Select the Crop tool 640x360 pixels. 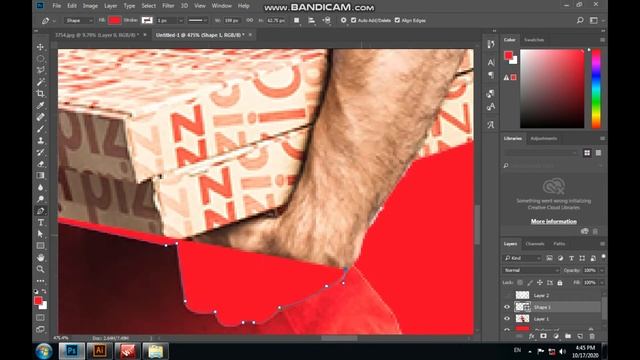coord(40,93)
